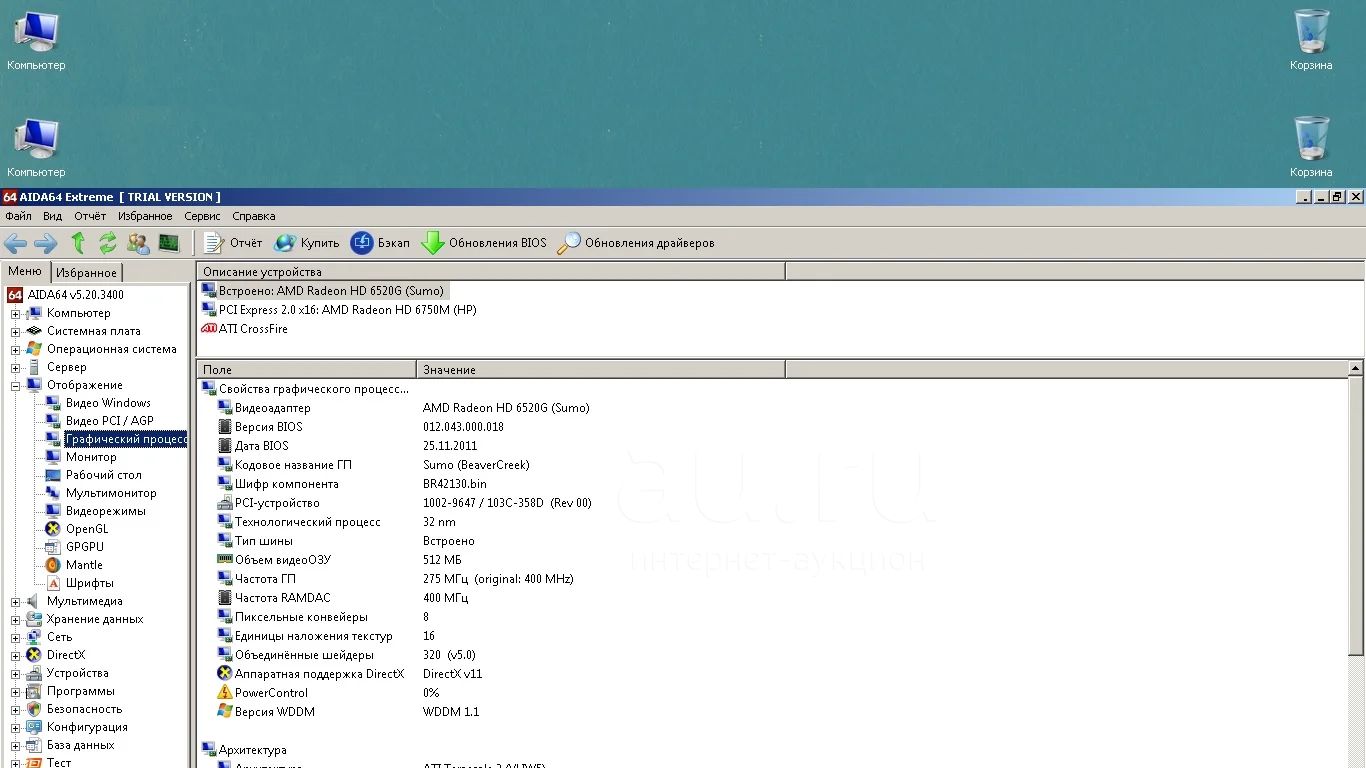Screen dimensions: 1366x768
Task: Expand the Сервер tree node
Action: coord(15,368)
